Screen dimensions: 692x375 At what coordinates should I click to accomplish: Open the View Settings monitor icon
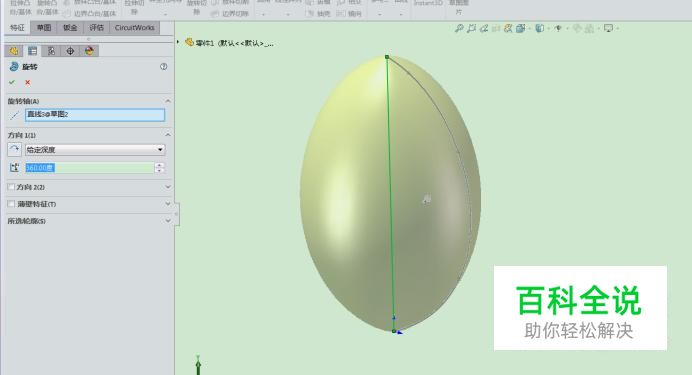[x=608, y=28]
